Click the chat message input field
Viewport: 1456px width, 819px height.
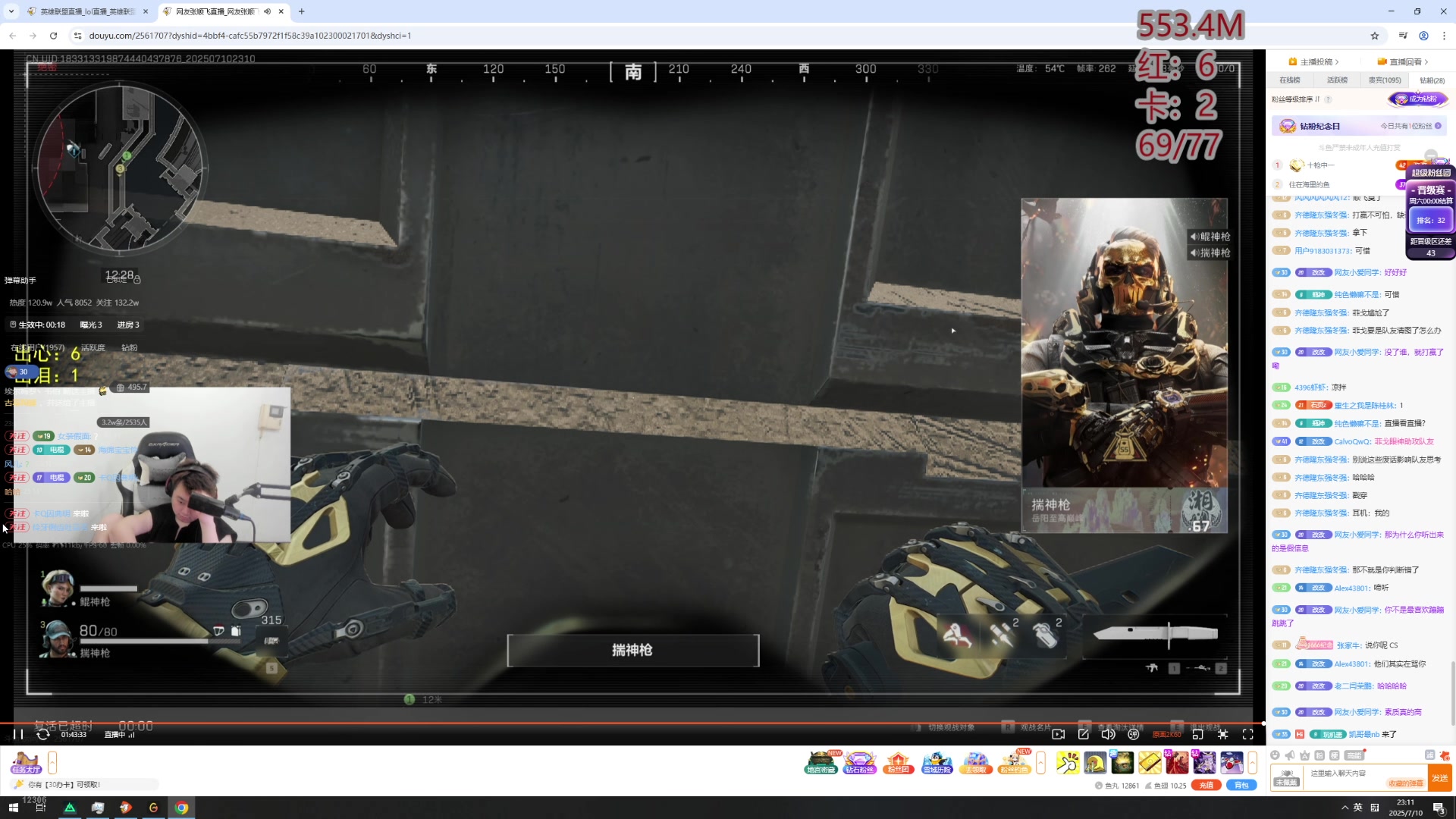[1365, 779]
